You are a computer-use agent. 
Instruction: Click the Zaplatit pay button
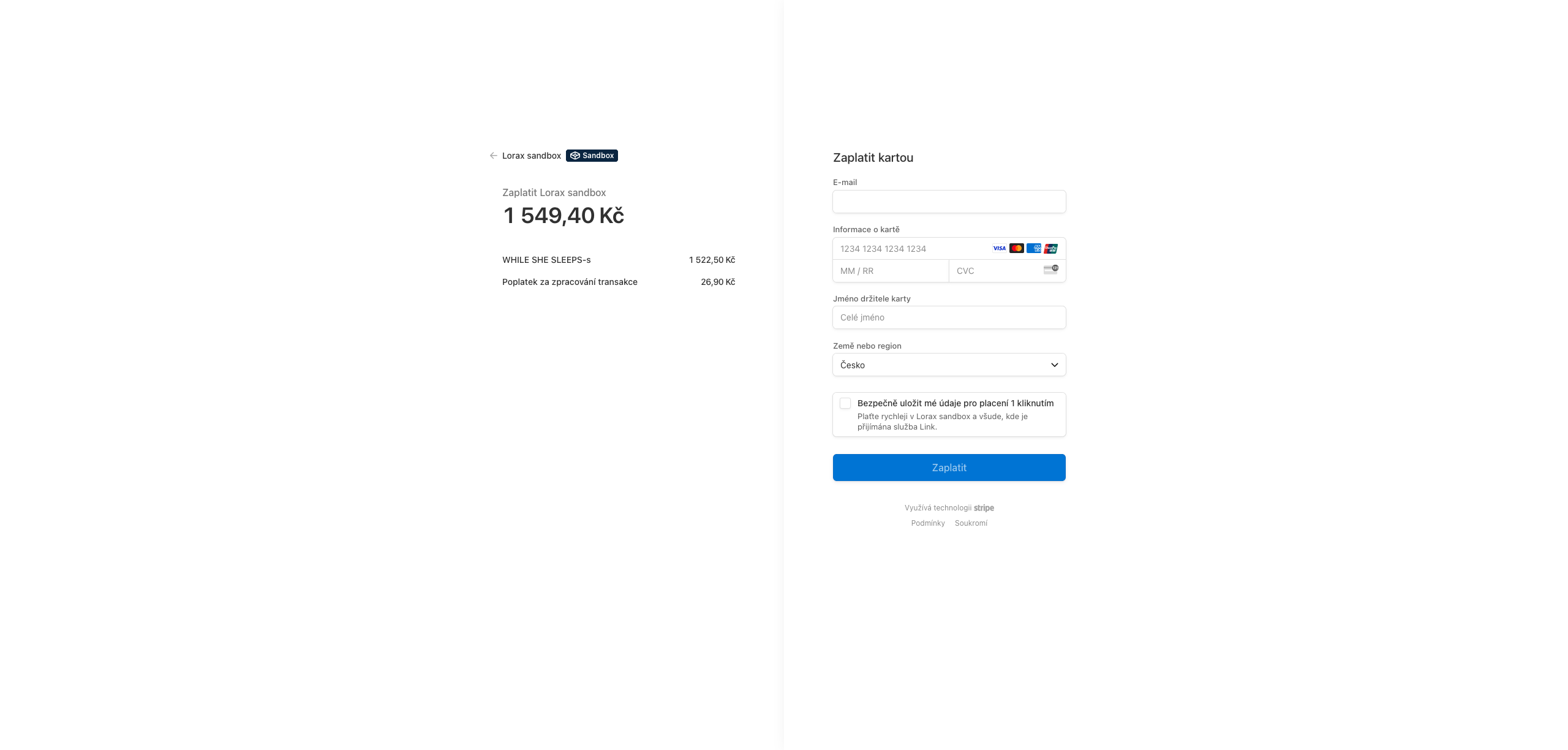click(949, 468)
